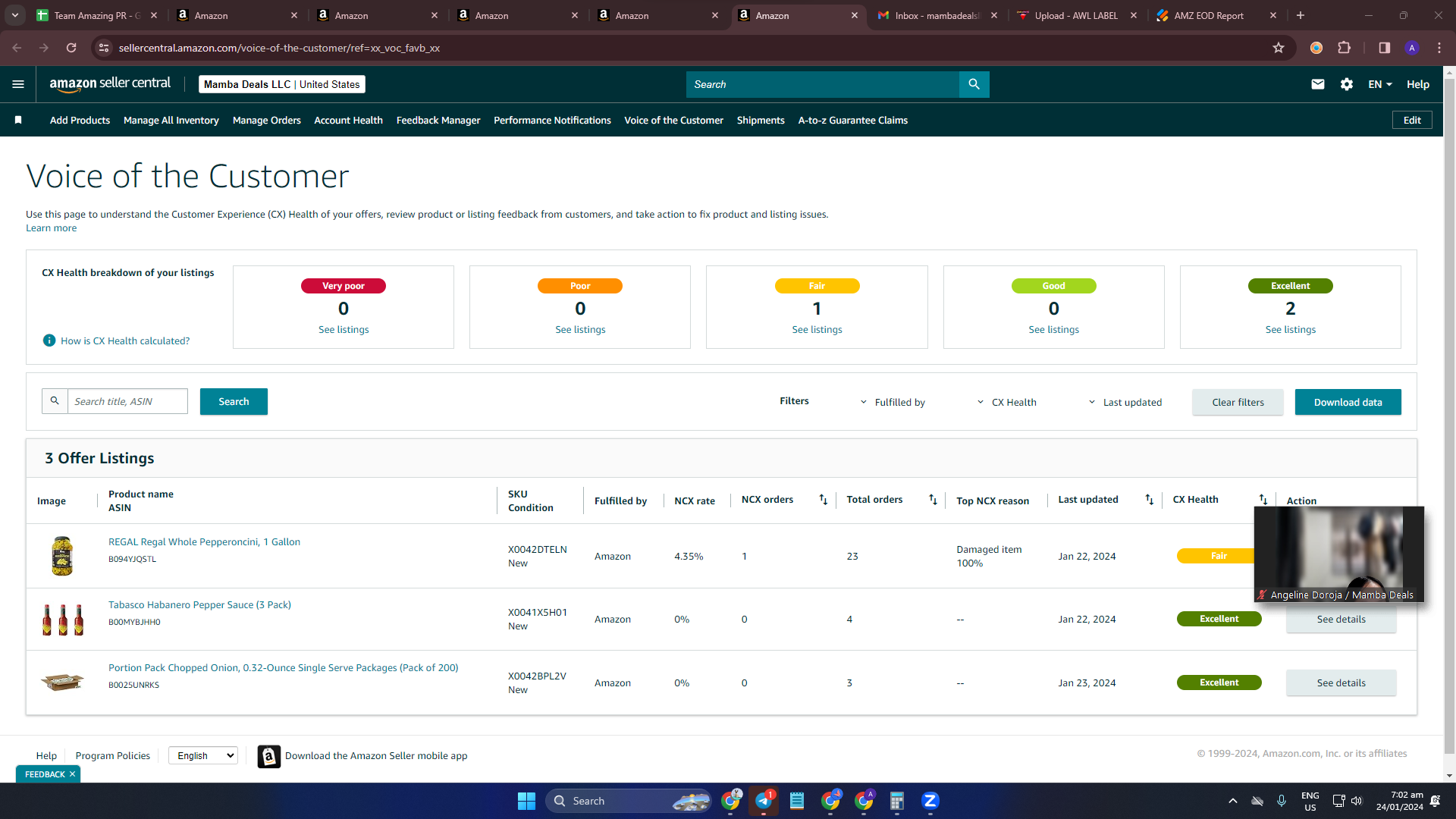Screen dimensions: 1456x819
Task: See listings under Fair category
Action: [817, 330]
